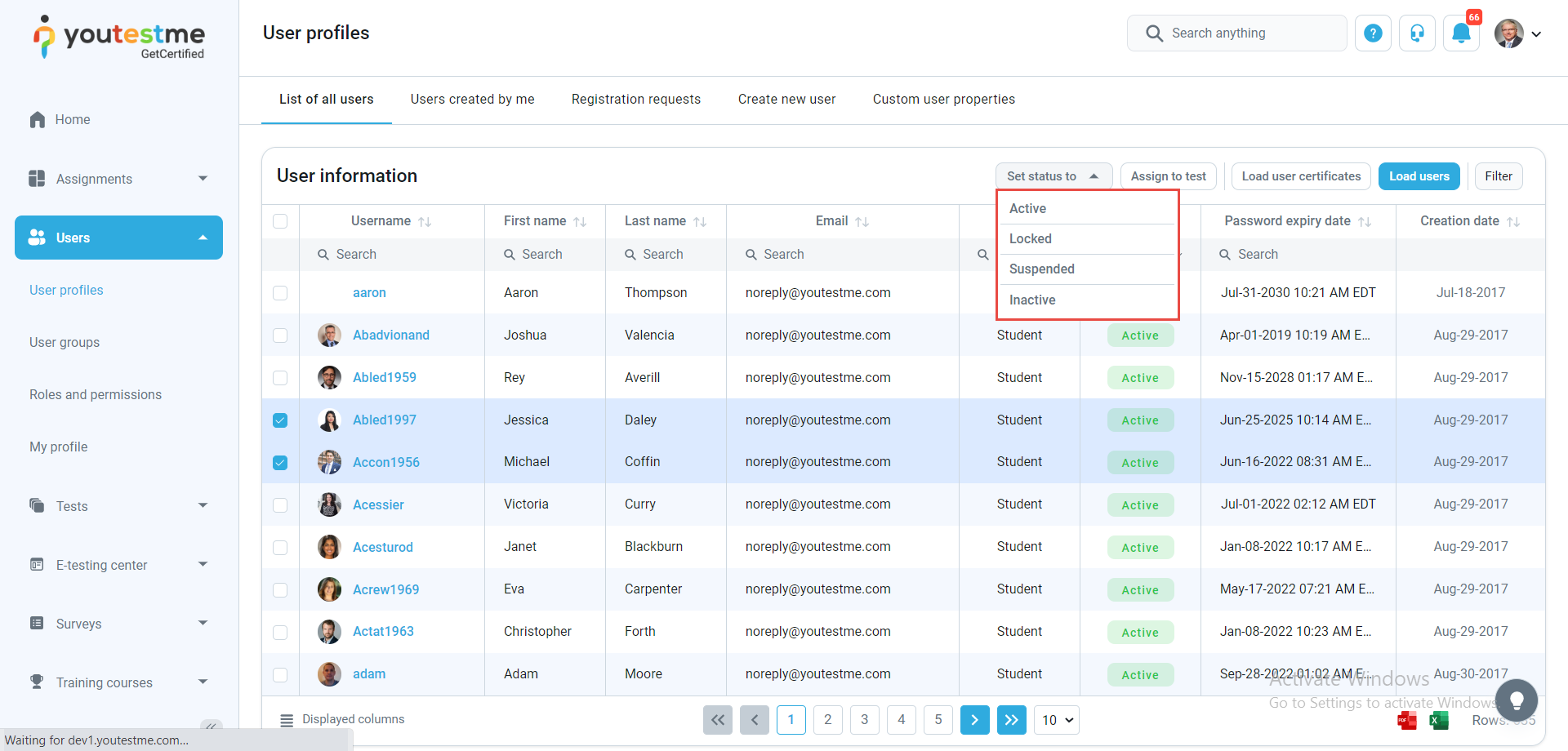Export the table as PDF
1568x751 pixels.
pos(1407,720)
